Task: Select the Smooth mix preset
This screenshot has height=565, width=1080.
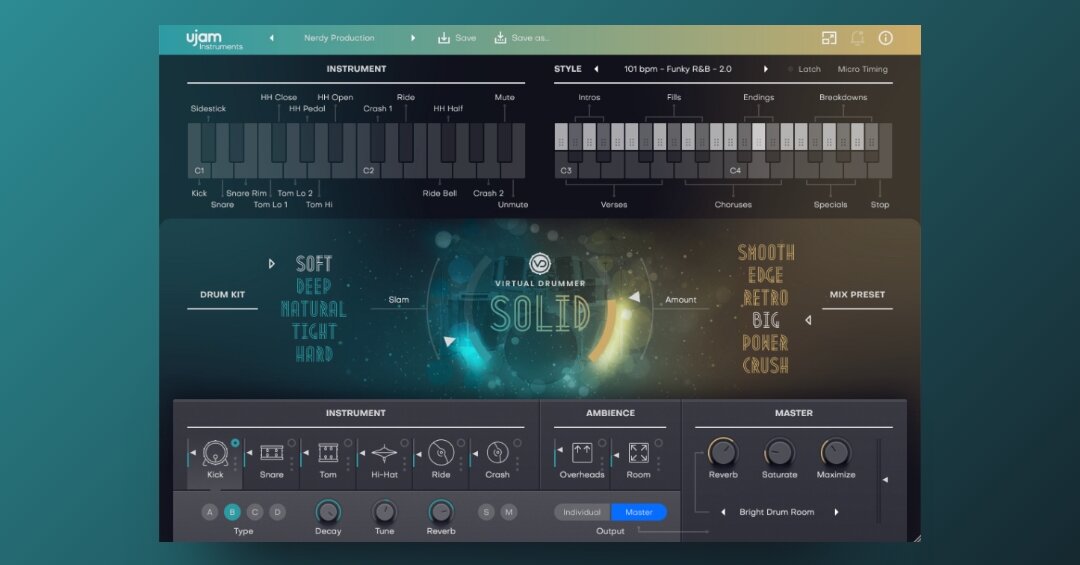Action: click(x=766, y=252)
